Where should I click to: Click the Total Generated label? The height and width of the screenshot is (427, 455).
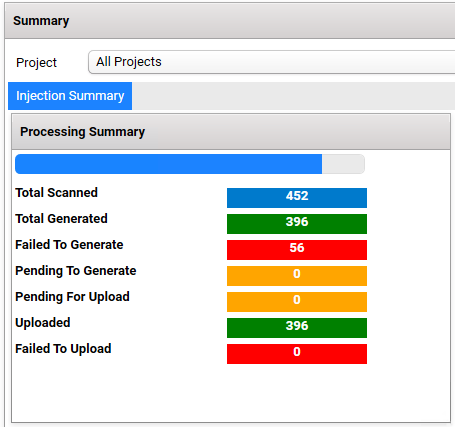pos(61,219)
